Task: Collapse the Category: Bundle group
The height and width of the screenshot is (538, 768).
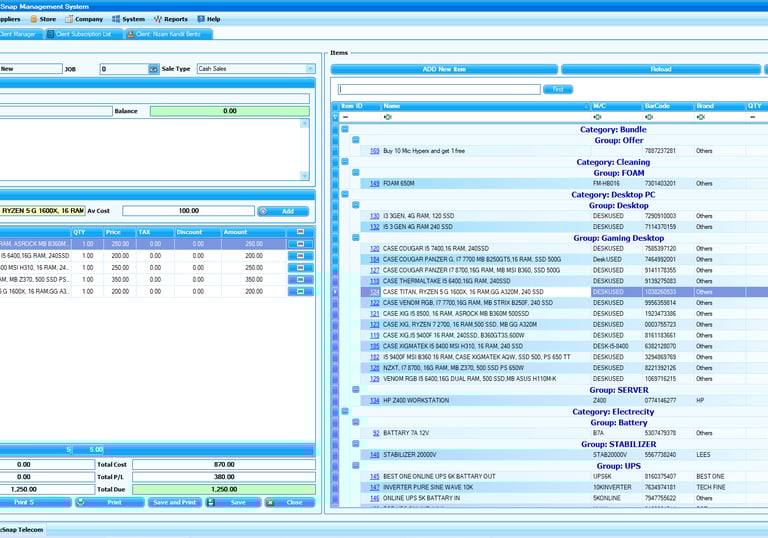Action: point(345,129)
